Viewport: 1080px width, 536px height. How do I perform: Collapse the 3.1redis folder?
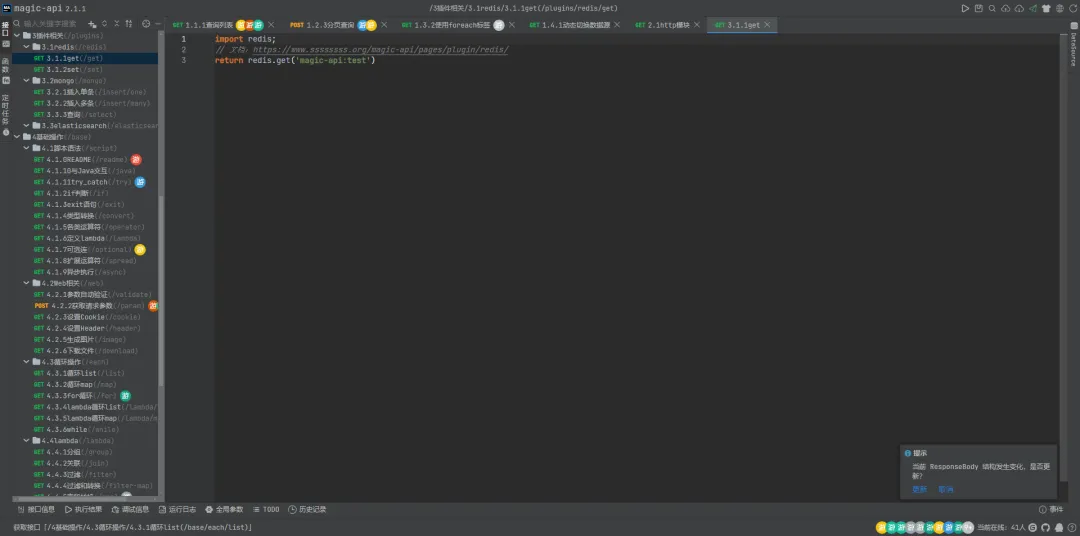pos(26,47)
